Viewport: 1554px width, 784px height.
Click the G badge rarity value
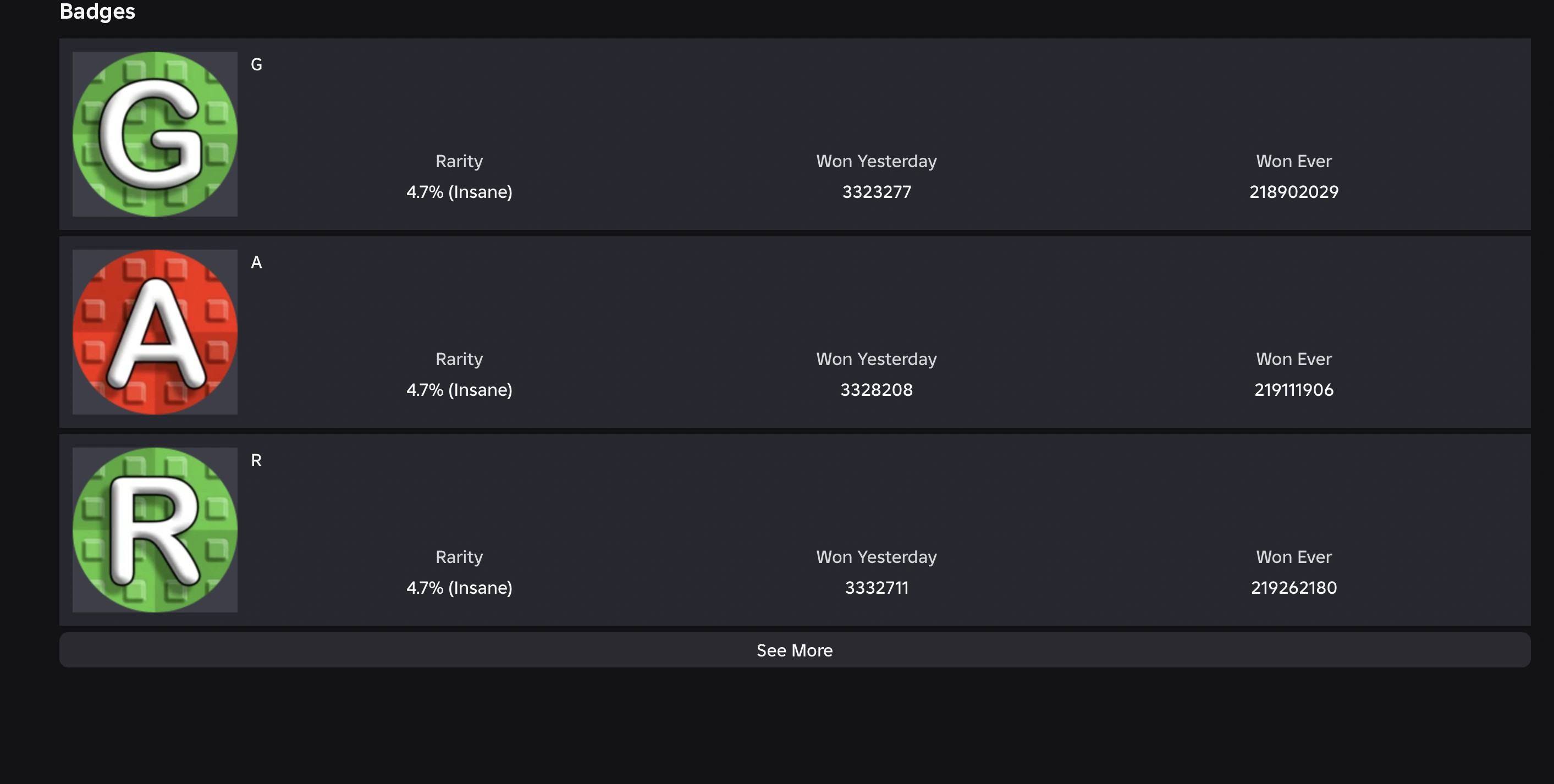point(459,192)
